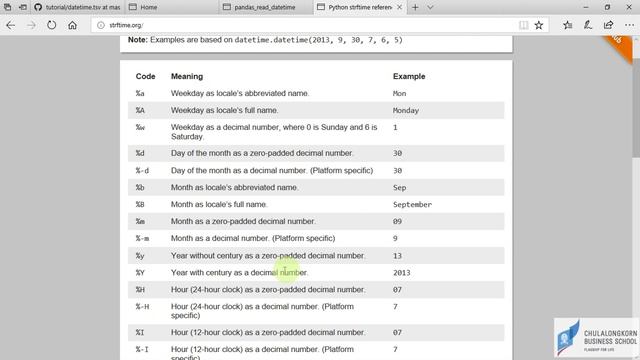640x360 pixels.
Task: Click 'Month as locale's abbreviated name.' text
Action: click(x=235, y=188)
